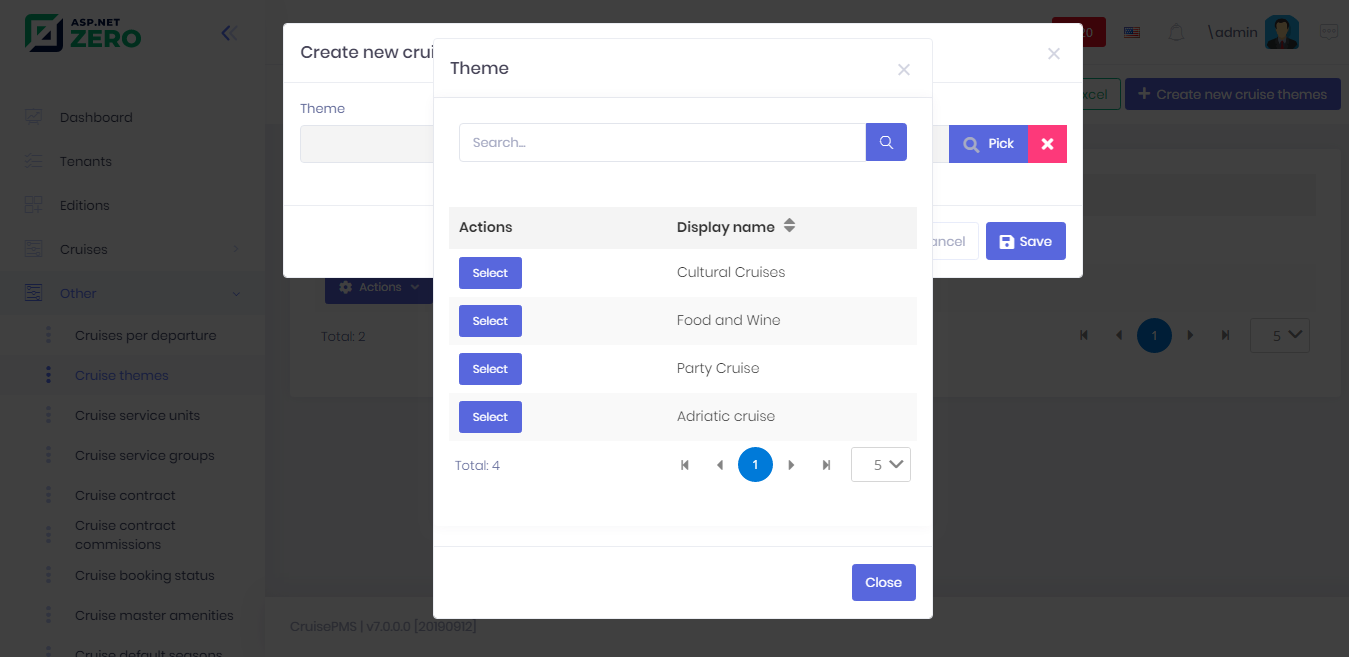Click the red button in header
The width and height of the screenshot is (1349, 657).
click(x=1079, y=32)
